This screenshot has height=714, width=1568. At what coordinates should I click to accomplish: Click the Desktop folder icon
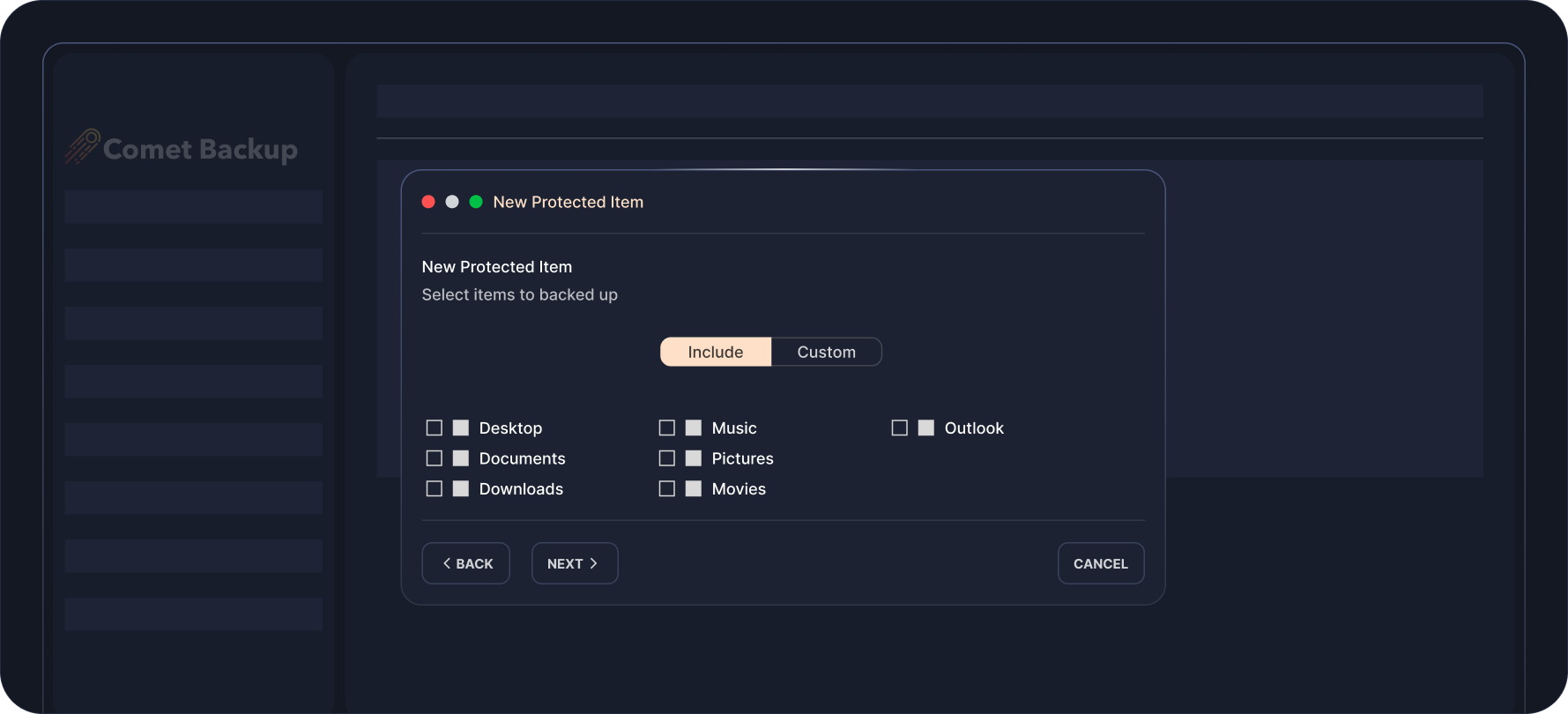[x=461, y=428]
